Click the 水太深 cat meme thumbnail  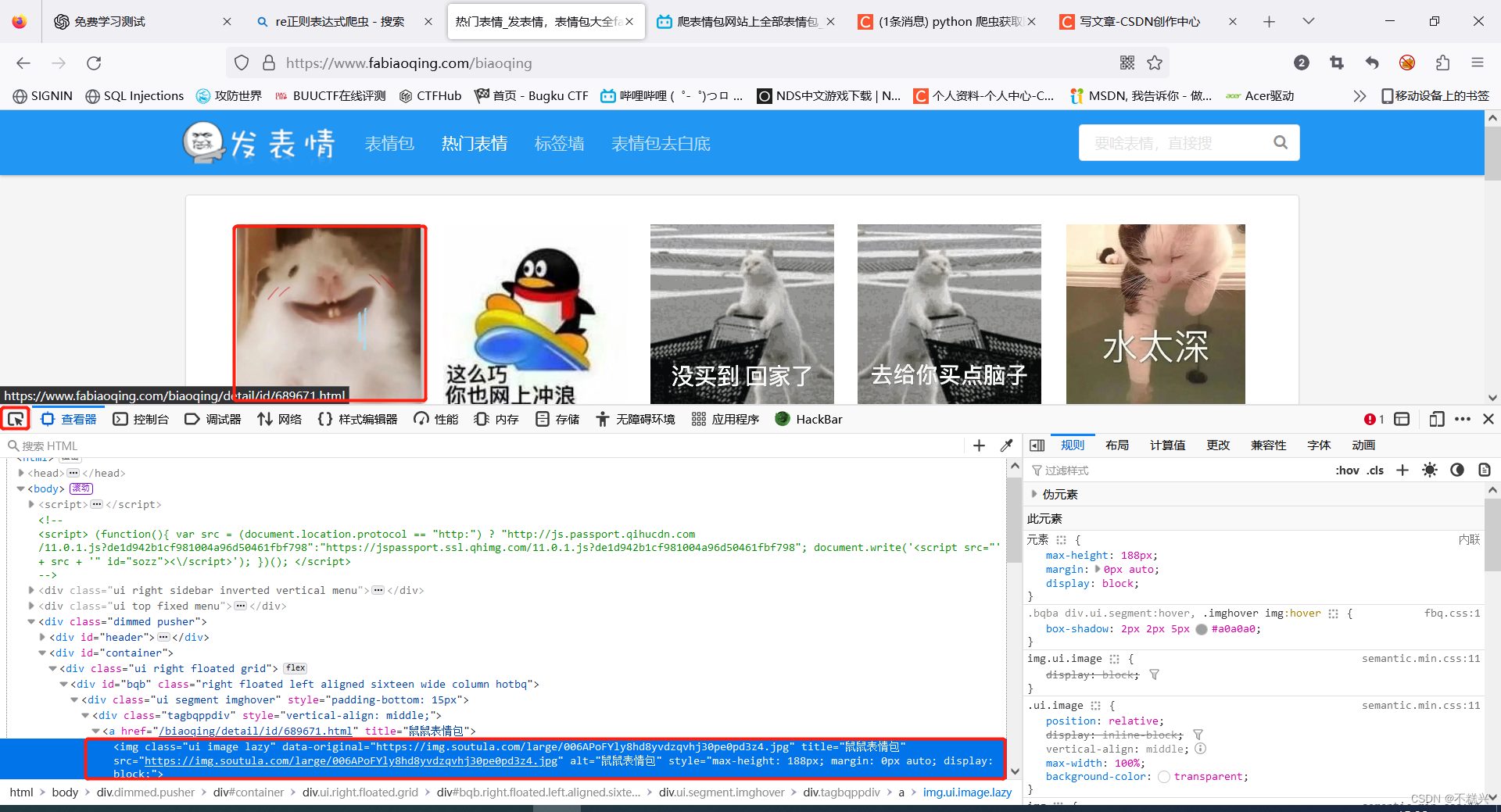(1155, 313)
